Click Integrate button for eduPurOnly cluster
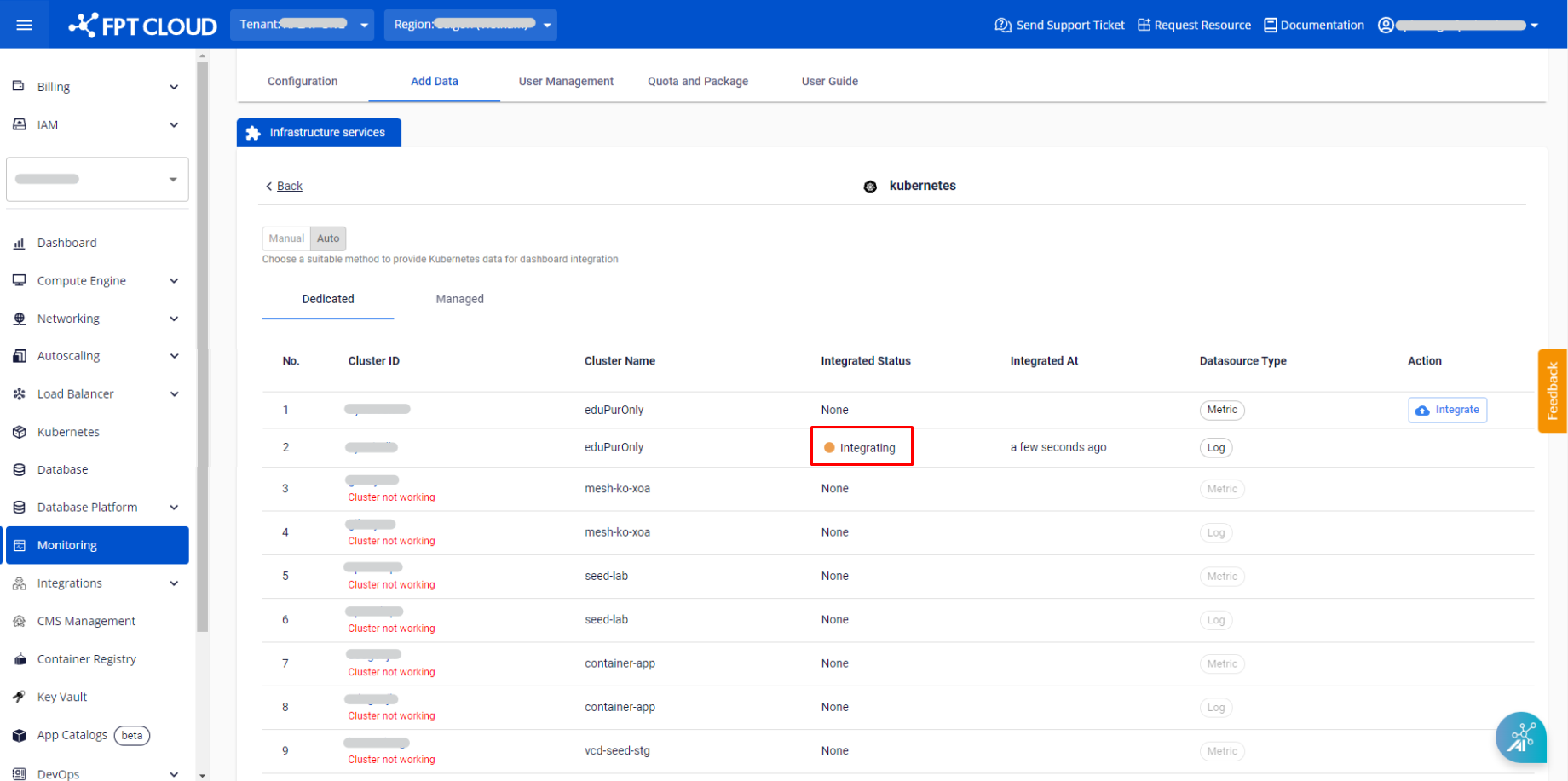 point(1447,410)
